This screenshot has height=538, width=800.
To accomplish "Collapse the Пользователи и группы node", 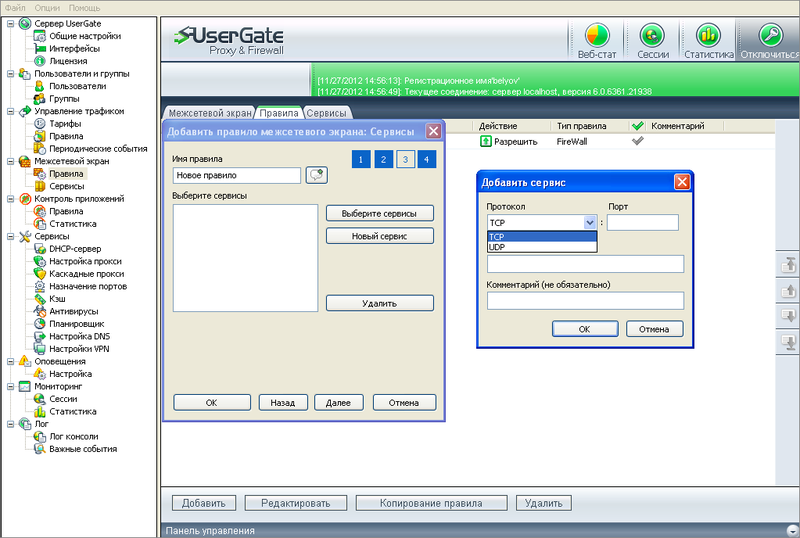I will click(x=10, y=74).
